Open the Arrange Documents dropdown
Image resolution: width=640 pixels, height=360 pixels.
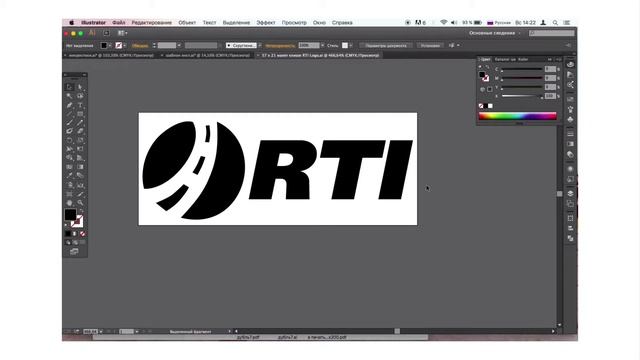pos(122,33)
